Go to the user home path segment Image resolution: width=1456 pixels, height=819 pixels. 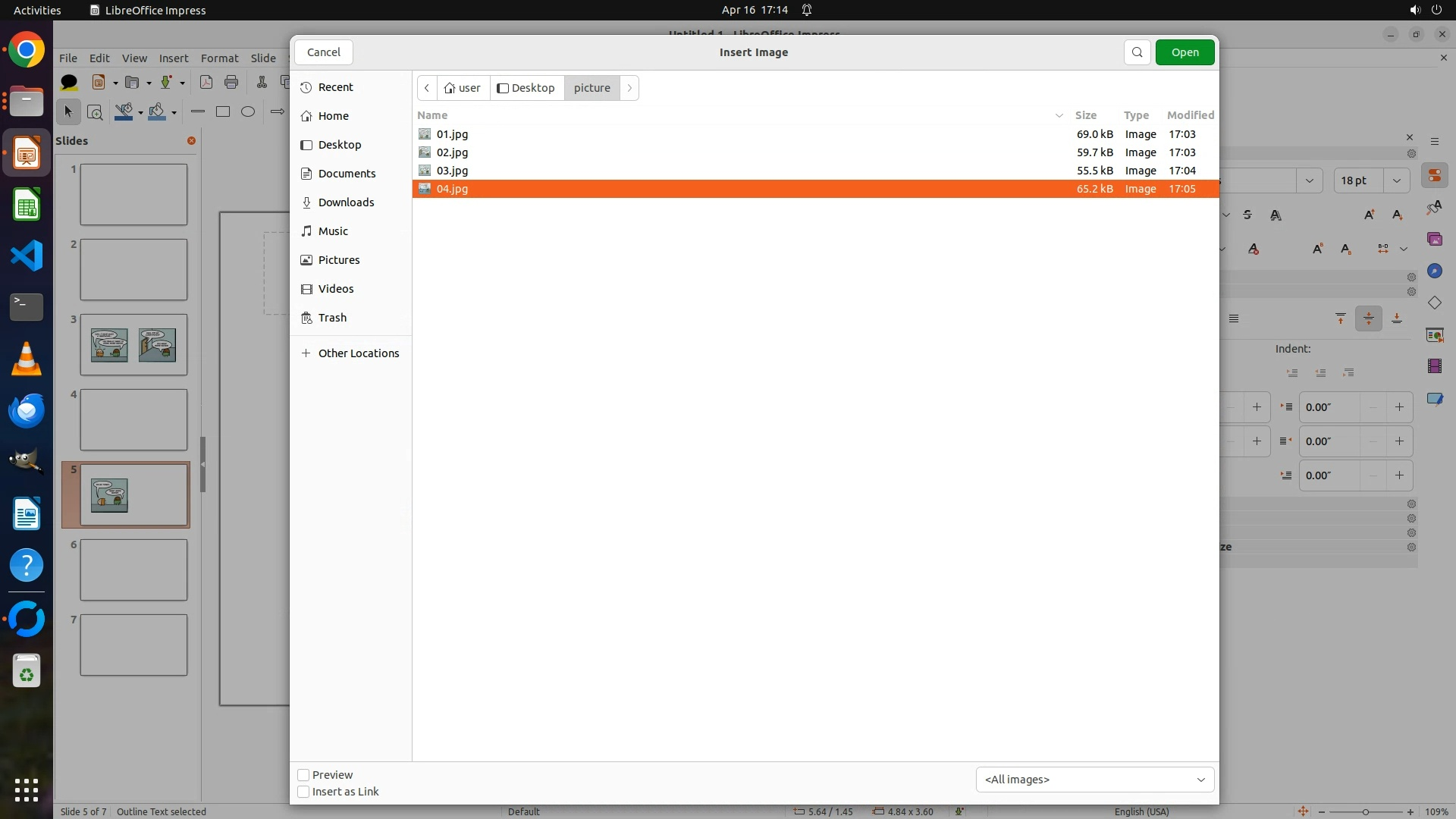click(463, 88)
